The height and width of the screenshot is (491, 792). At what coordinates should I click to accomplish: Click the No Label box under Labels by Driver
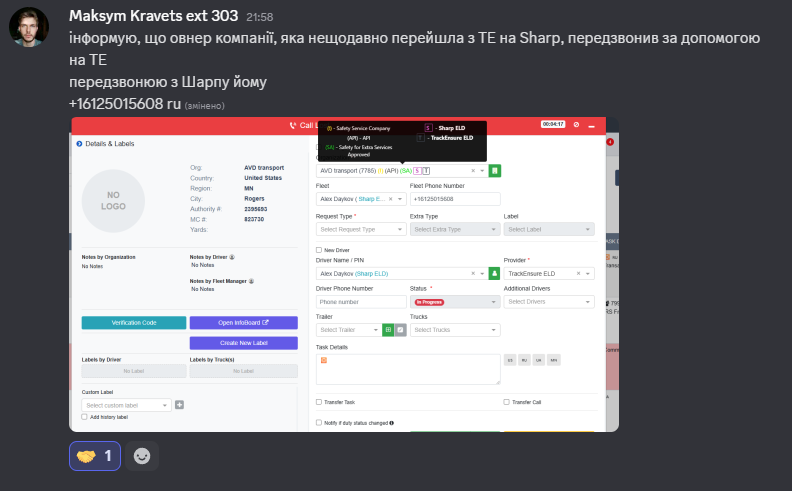pyautogui.click(x=134, y=371)
